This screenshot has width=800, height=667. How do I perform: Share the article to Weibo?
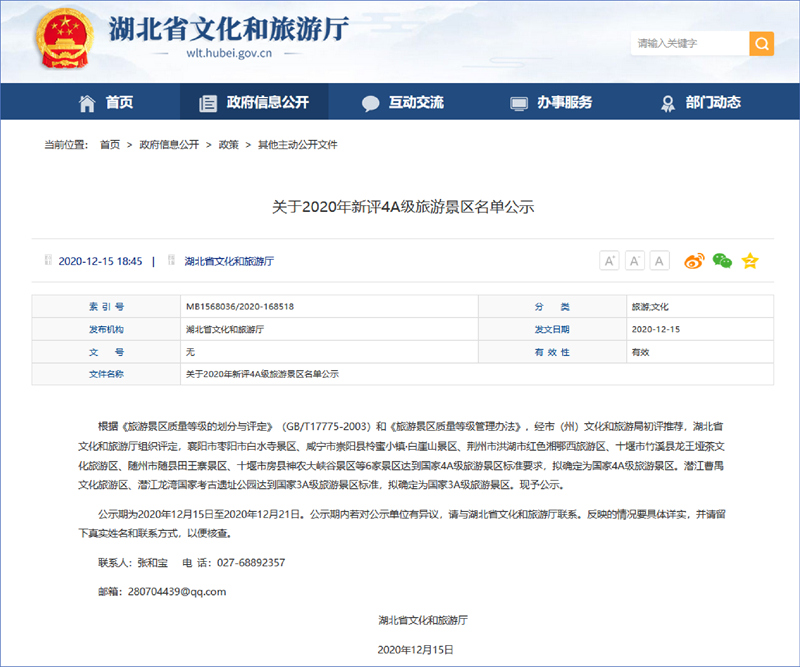coord(694,261)
